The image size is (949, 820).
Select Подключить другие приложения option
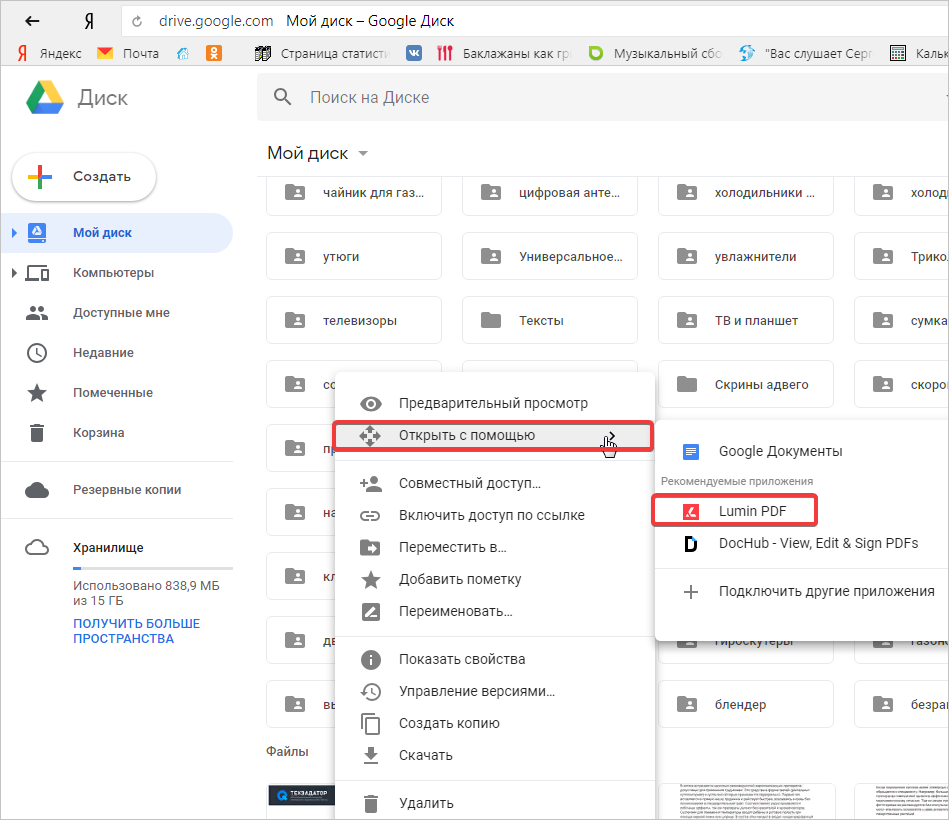click(825, 591)
